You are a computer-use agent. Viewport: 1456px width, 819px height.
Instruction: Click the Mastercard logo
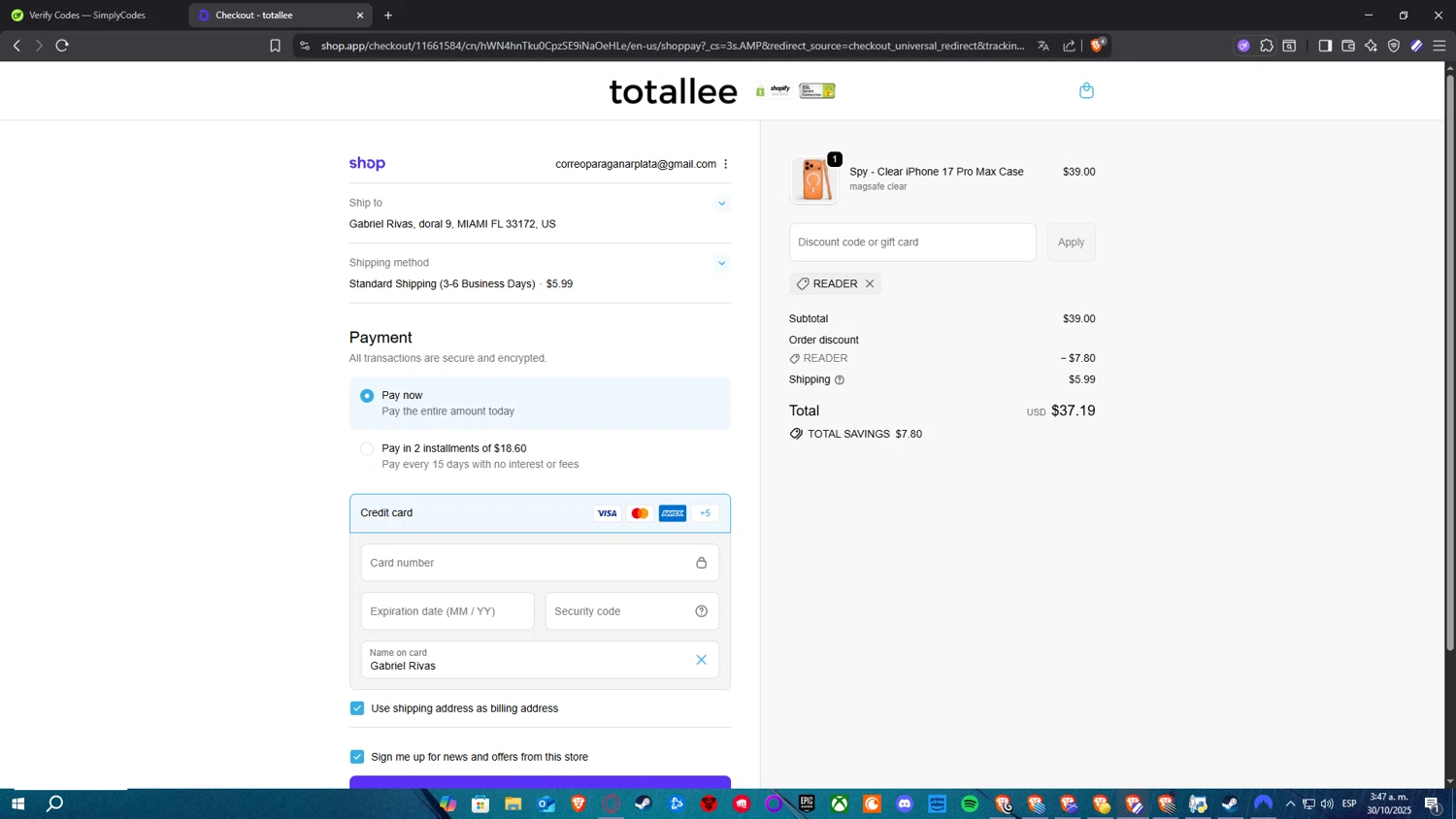pos(640,513)
